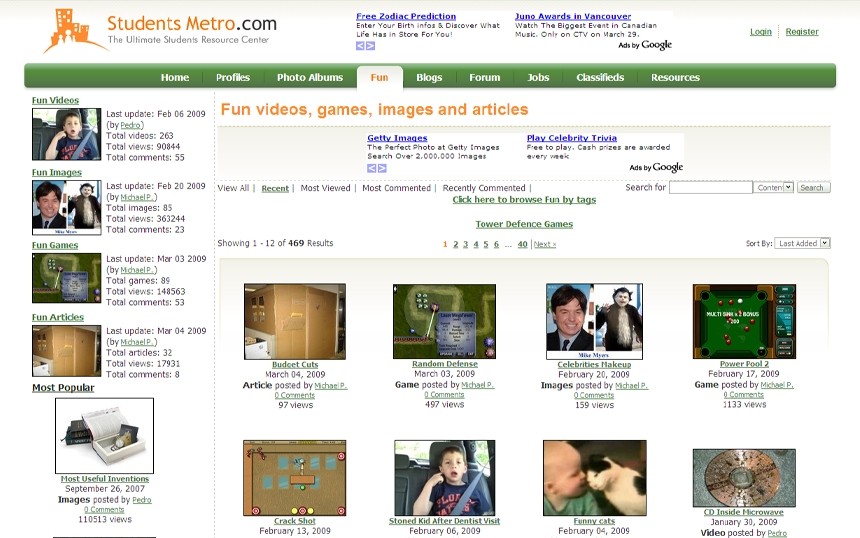The width and height of the screenshot is (860, 538).
Task: Click the Fun Images sidebar thumbnail
Action: click(x=66, y=207)
